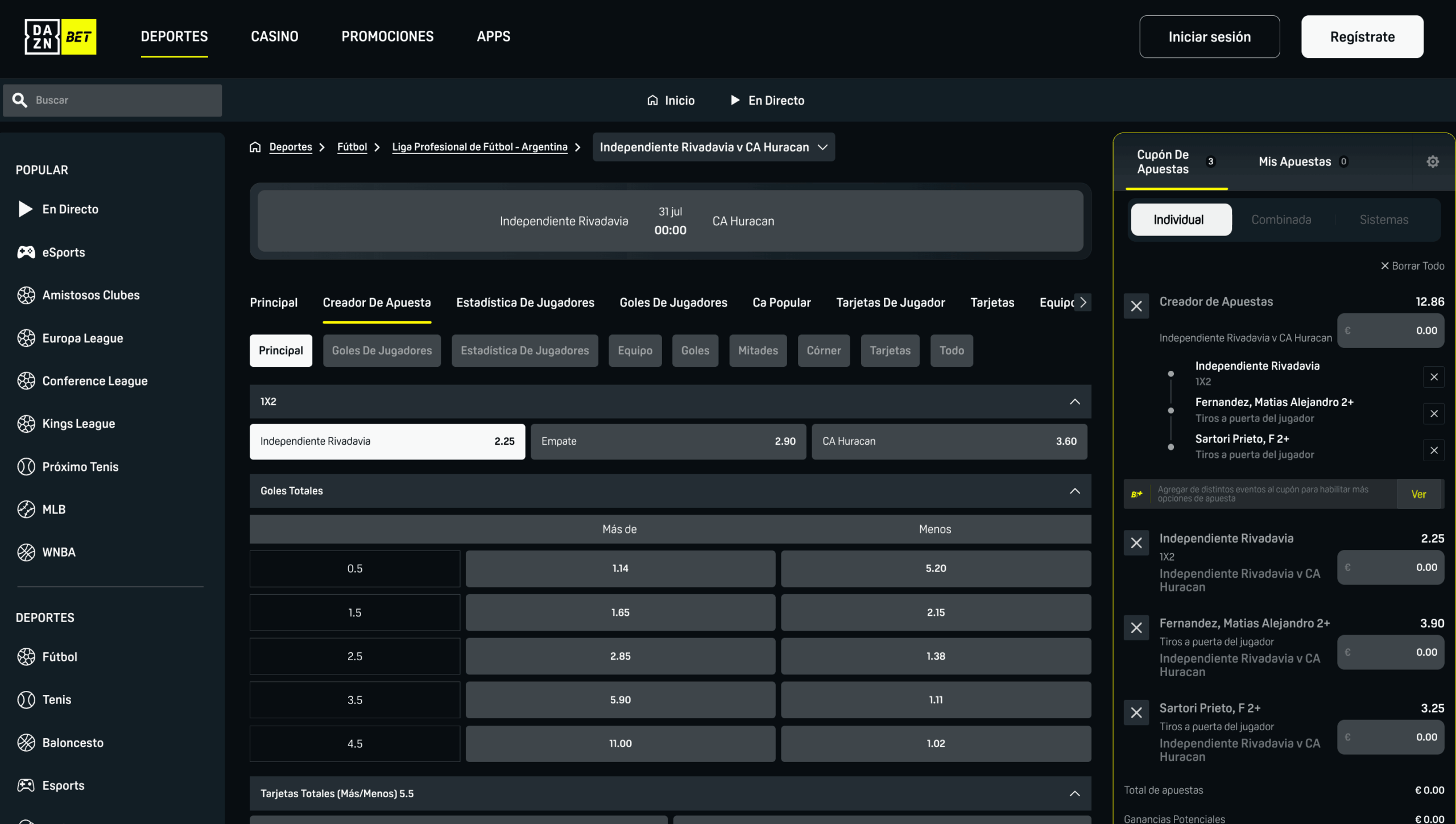
Task: Switch to the Principal market tab
Action: tap(274, 303)
